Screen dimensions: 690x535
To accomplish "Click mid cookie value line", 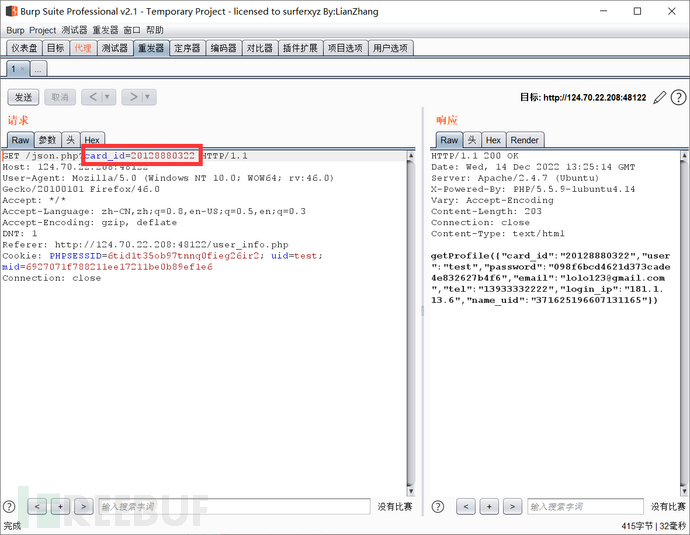I will point(107,267).
